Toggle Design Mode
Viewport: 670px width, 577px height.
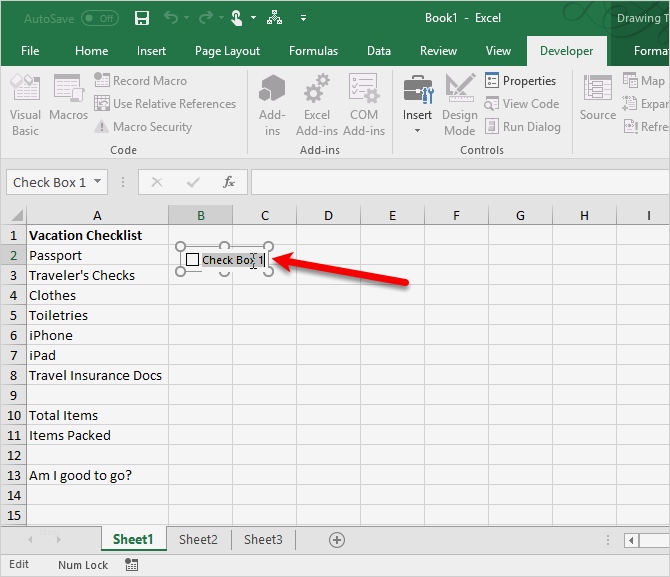pyautogui.click(x=460, y=104)
